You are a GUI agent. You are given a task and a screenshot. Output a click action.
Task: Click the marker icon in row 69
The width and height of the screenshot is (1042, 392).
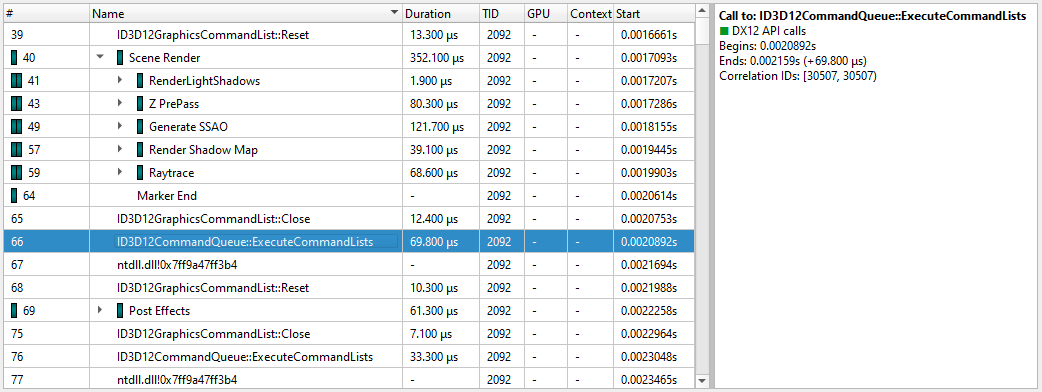tap(15, 310)
